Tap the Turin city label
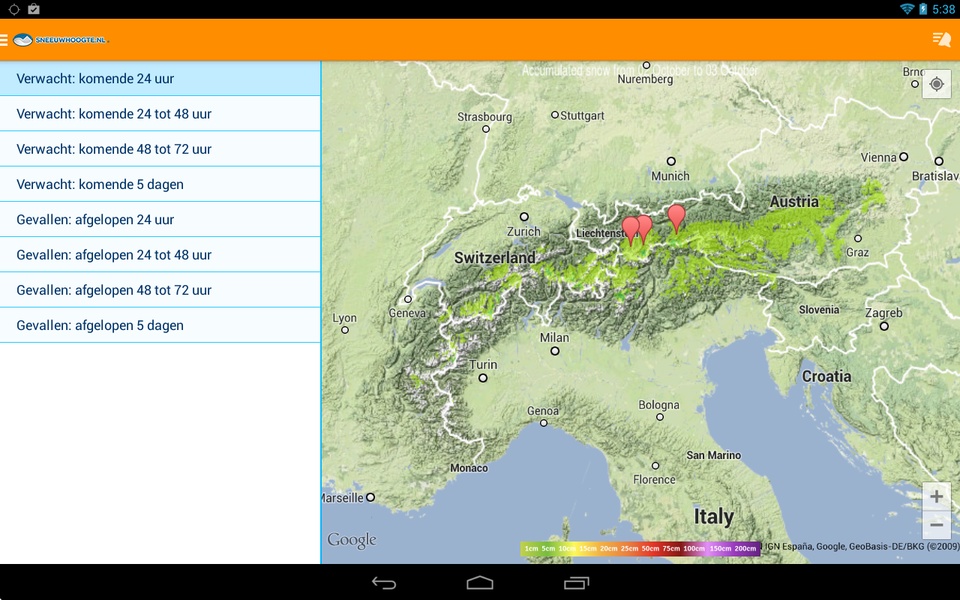960x600 pixels. 483,364
